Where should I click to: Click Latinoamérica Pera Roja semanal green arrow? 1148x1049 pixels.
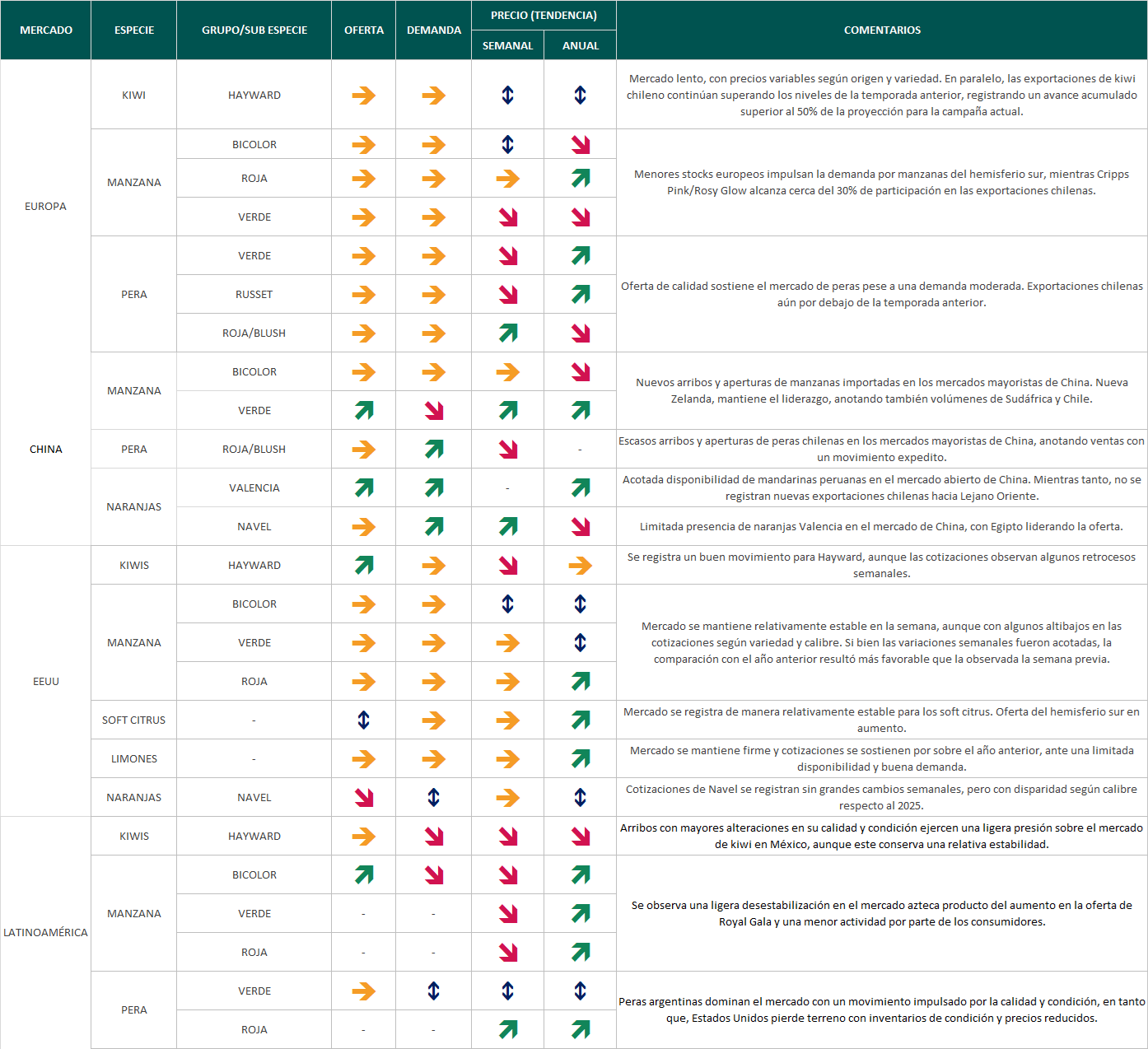click(507, 1030)
